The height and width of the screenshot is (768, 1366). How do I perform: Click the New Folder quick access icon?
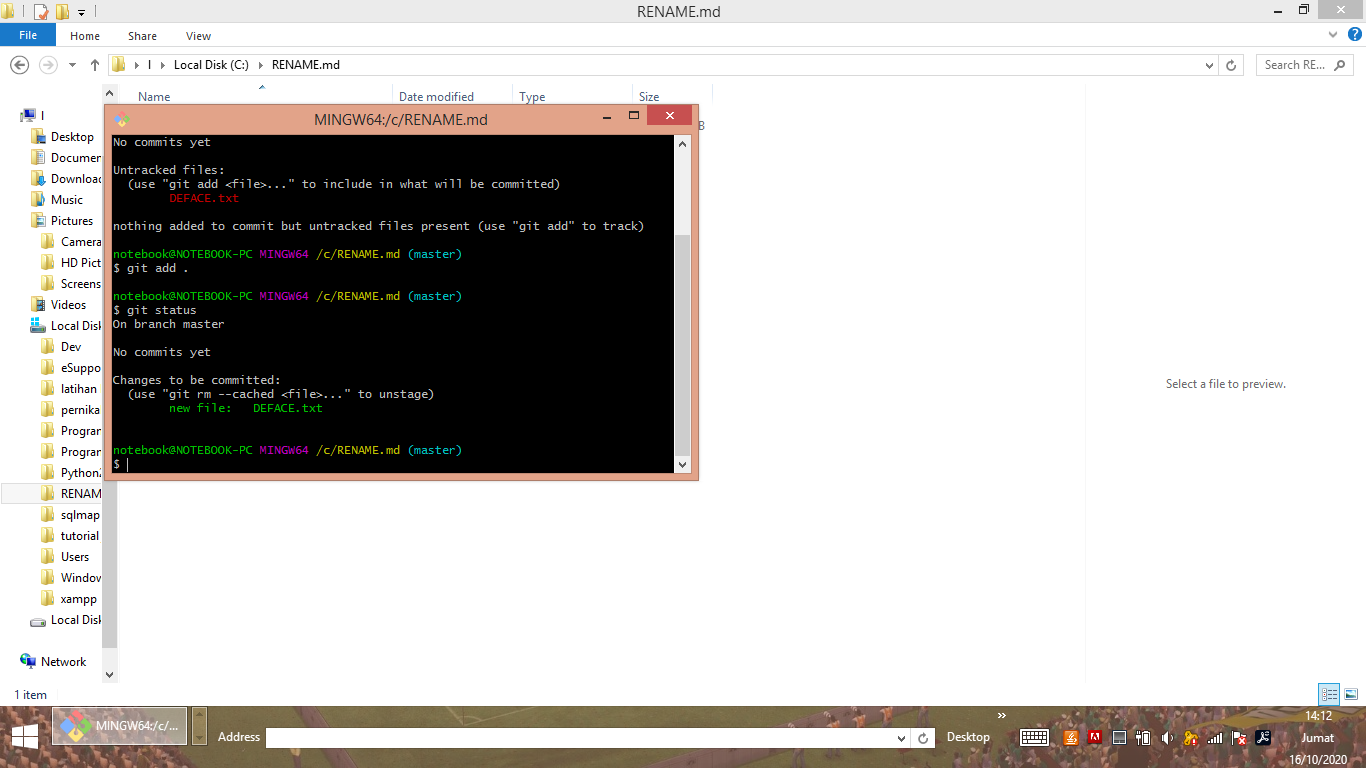point(61,10)
